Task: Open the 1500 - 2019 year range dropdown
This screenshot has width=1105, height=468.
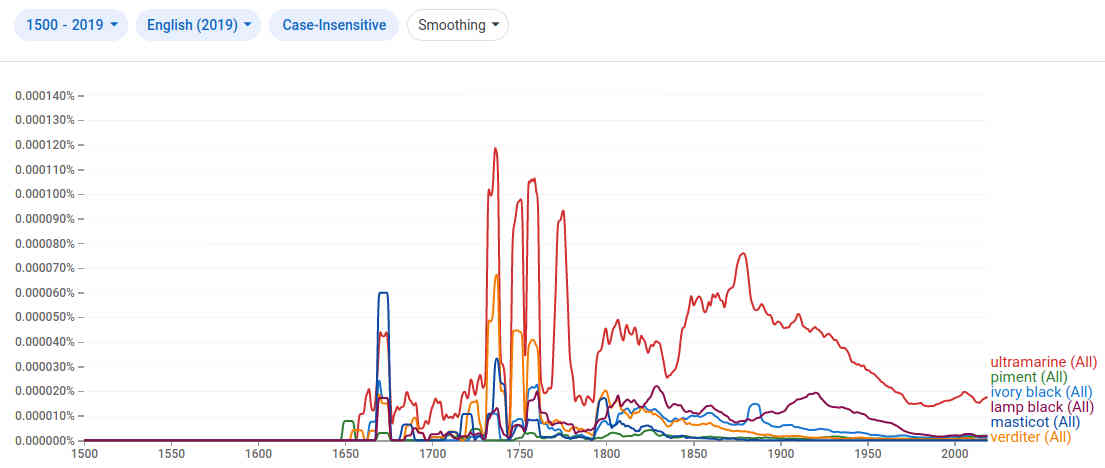Action: click(70, 25)
